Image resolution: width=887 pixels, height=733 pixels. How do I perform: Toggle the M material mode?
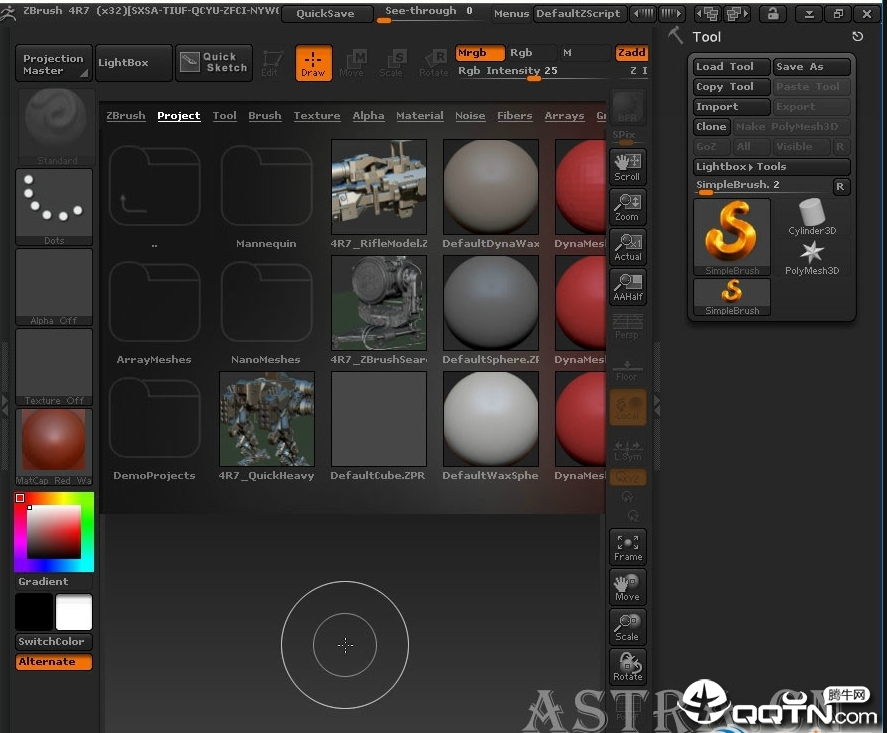584,53
